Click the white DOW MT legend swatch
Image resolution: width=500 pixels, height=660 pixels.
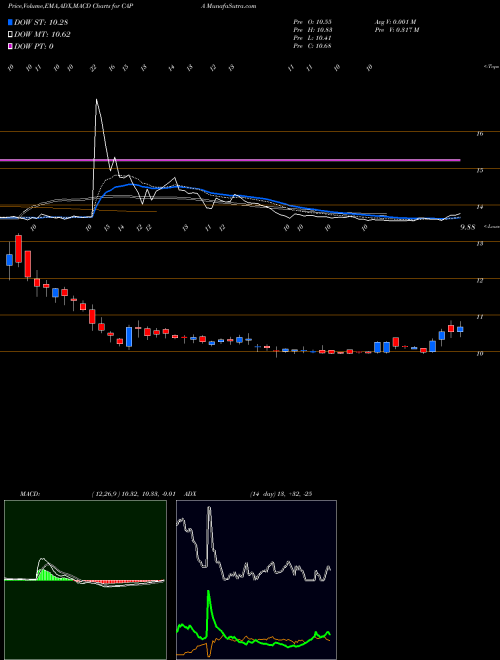click(x=10, y=35)
